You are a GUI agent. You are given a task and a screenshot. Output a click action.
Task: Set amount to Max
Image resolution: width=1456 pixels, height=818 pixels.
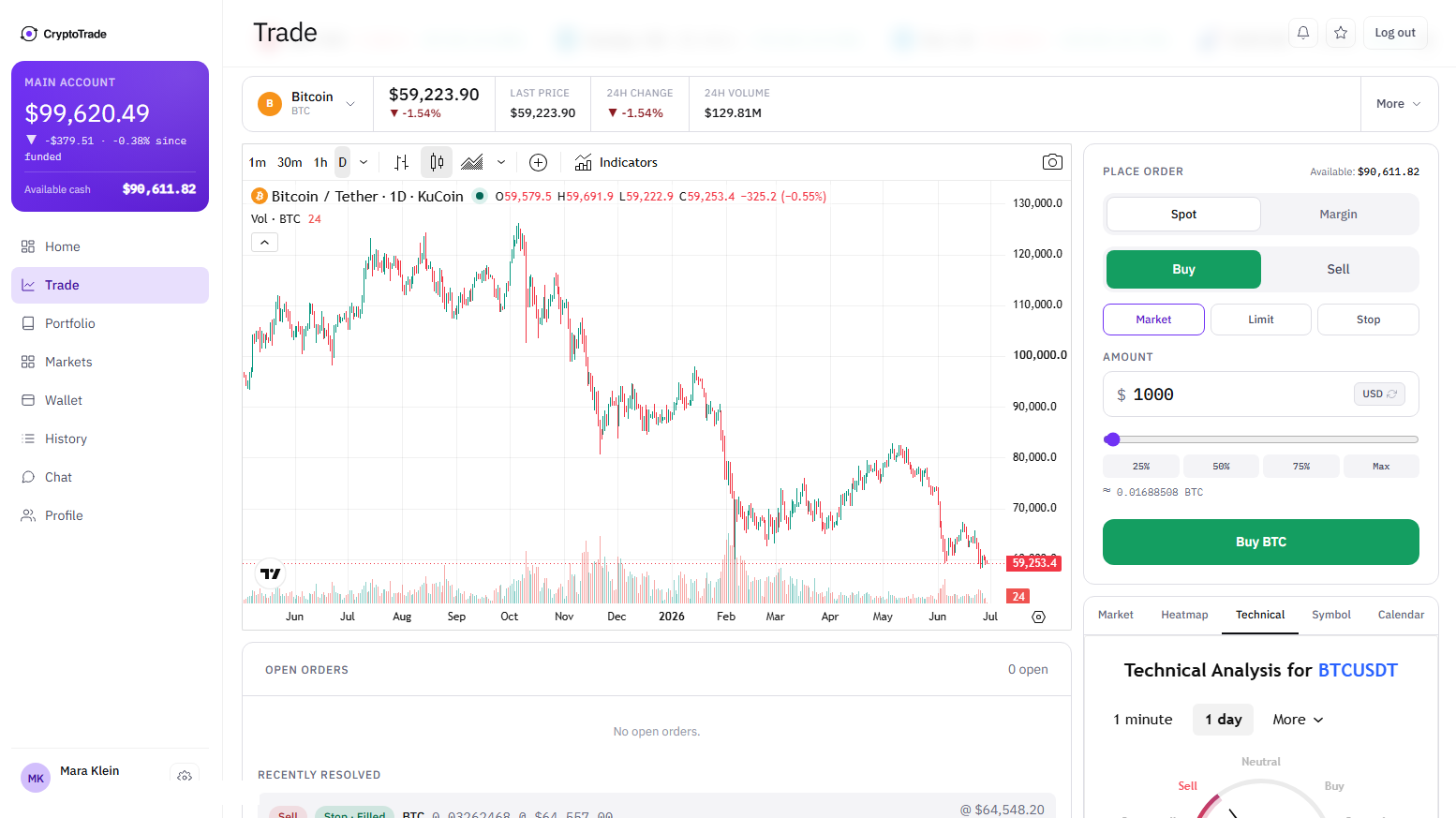1381,466
